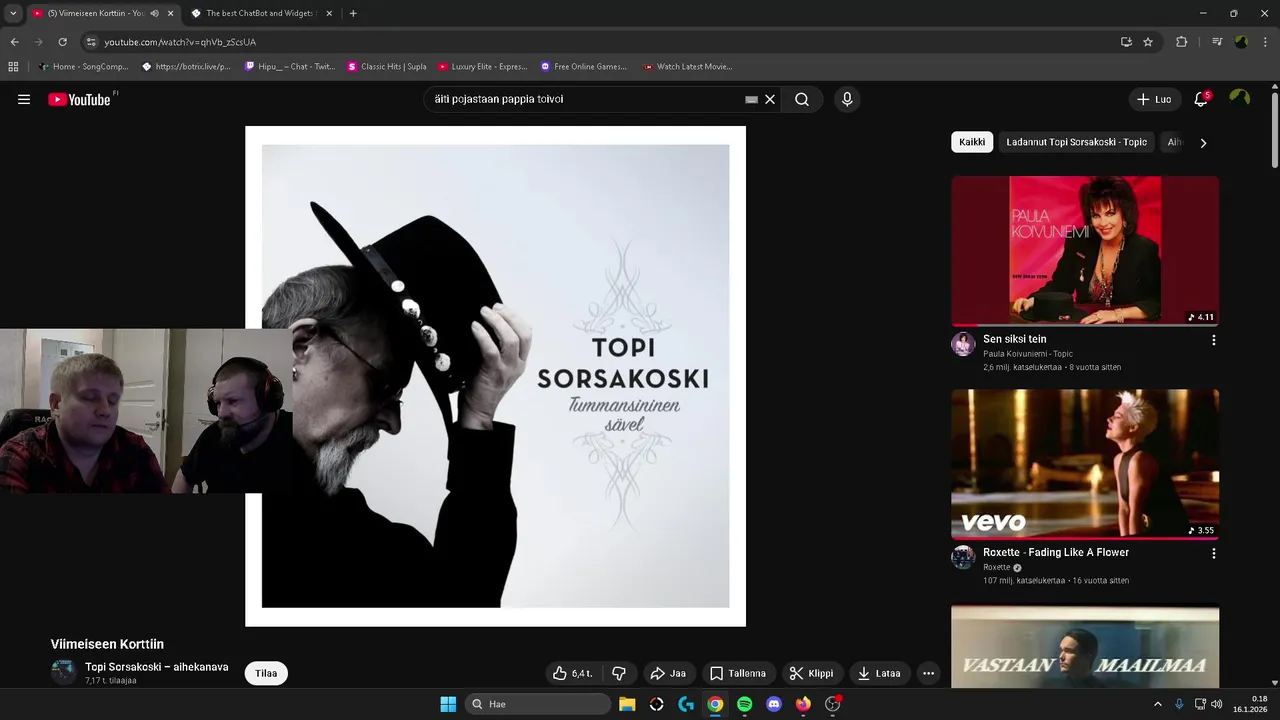Open Spotify from the taskbar

(744, 704)
